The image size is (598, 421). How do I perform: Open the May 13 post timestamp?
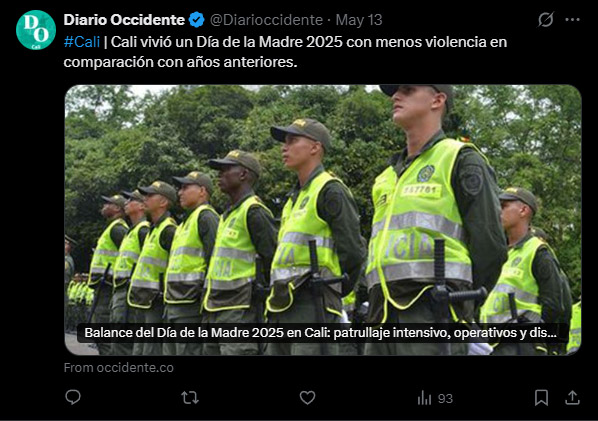(x=359, y=20)
